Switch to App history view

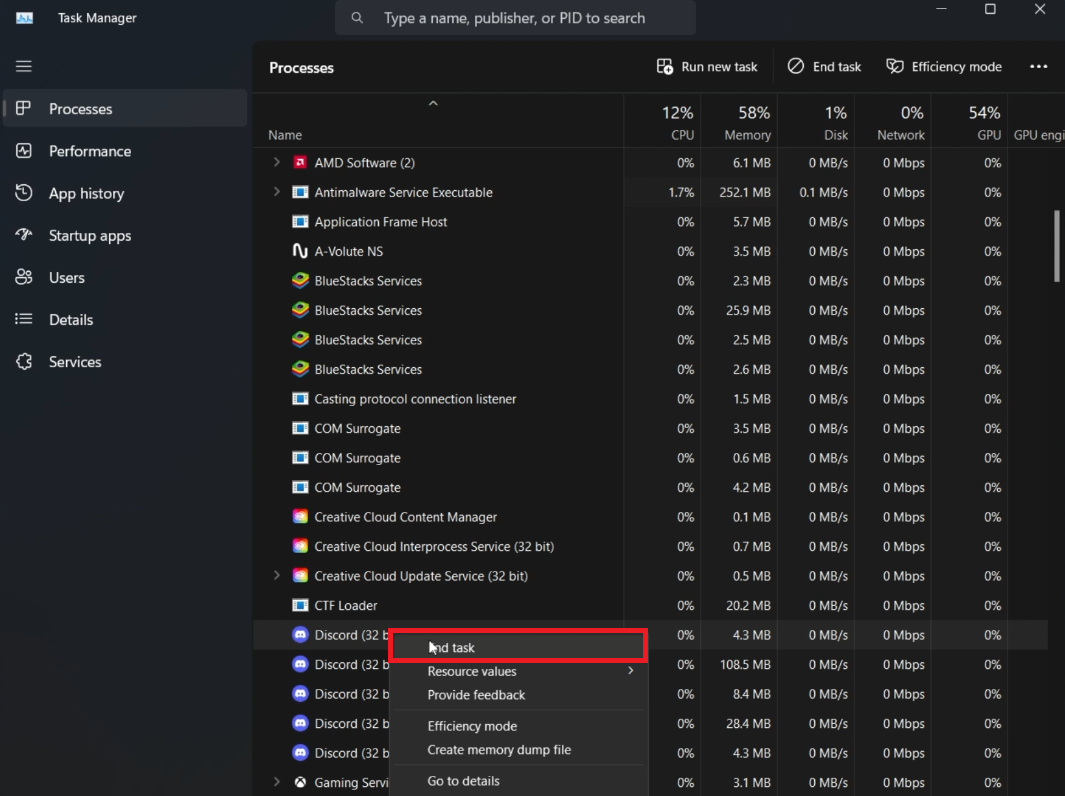click(x=87, y=193)
